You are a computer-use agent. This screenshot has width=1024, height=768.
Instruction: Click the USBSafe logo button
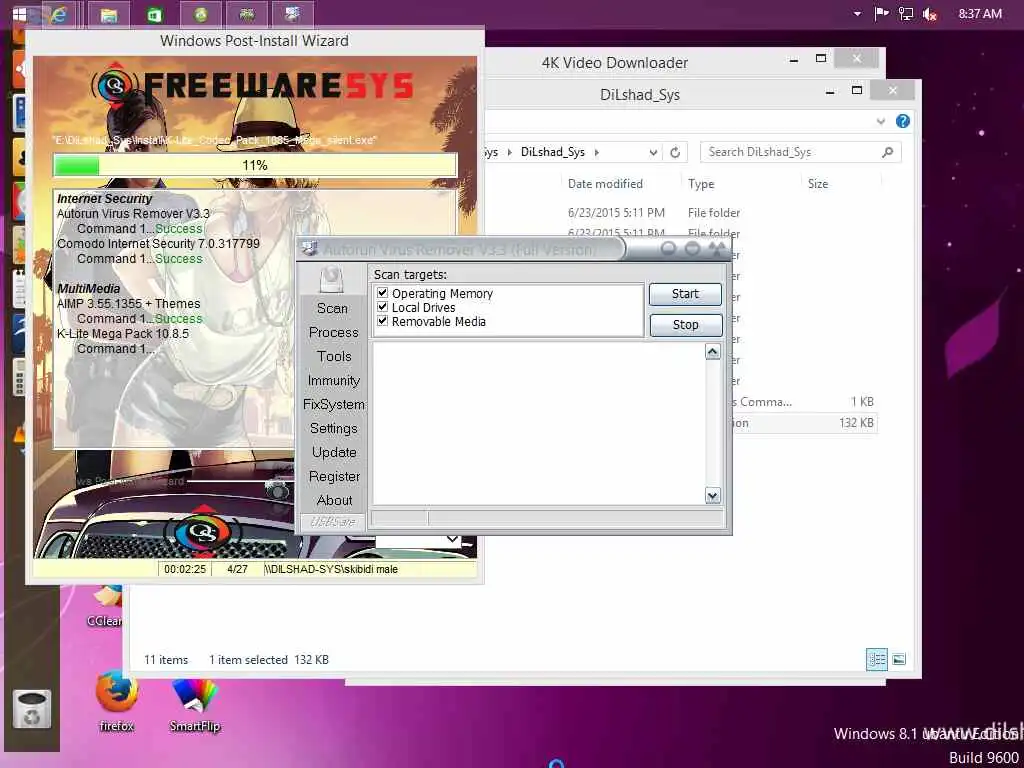332,521
